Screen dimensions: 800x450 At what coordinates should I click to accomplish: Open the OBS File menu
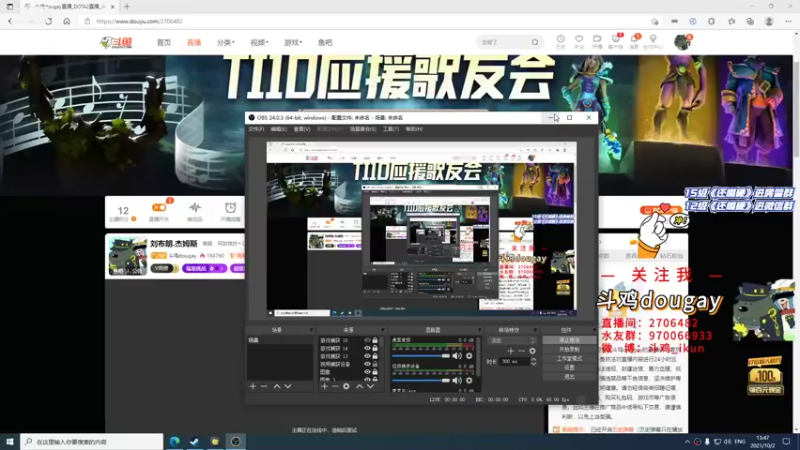(256, 130)
